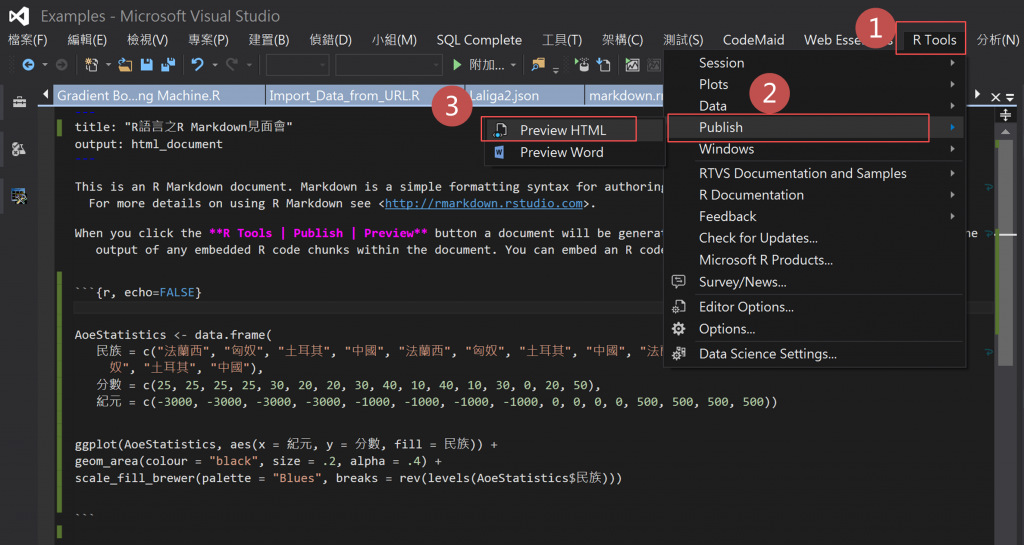Open the solution platforms combo box
The width and height of the screenshot is (1024, 545).
(x=389, y=65)
